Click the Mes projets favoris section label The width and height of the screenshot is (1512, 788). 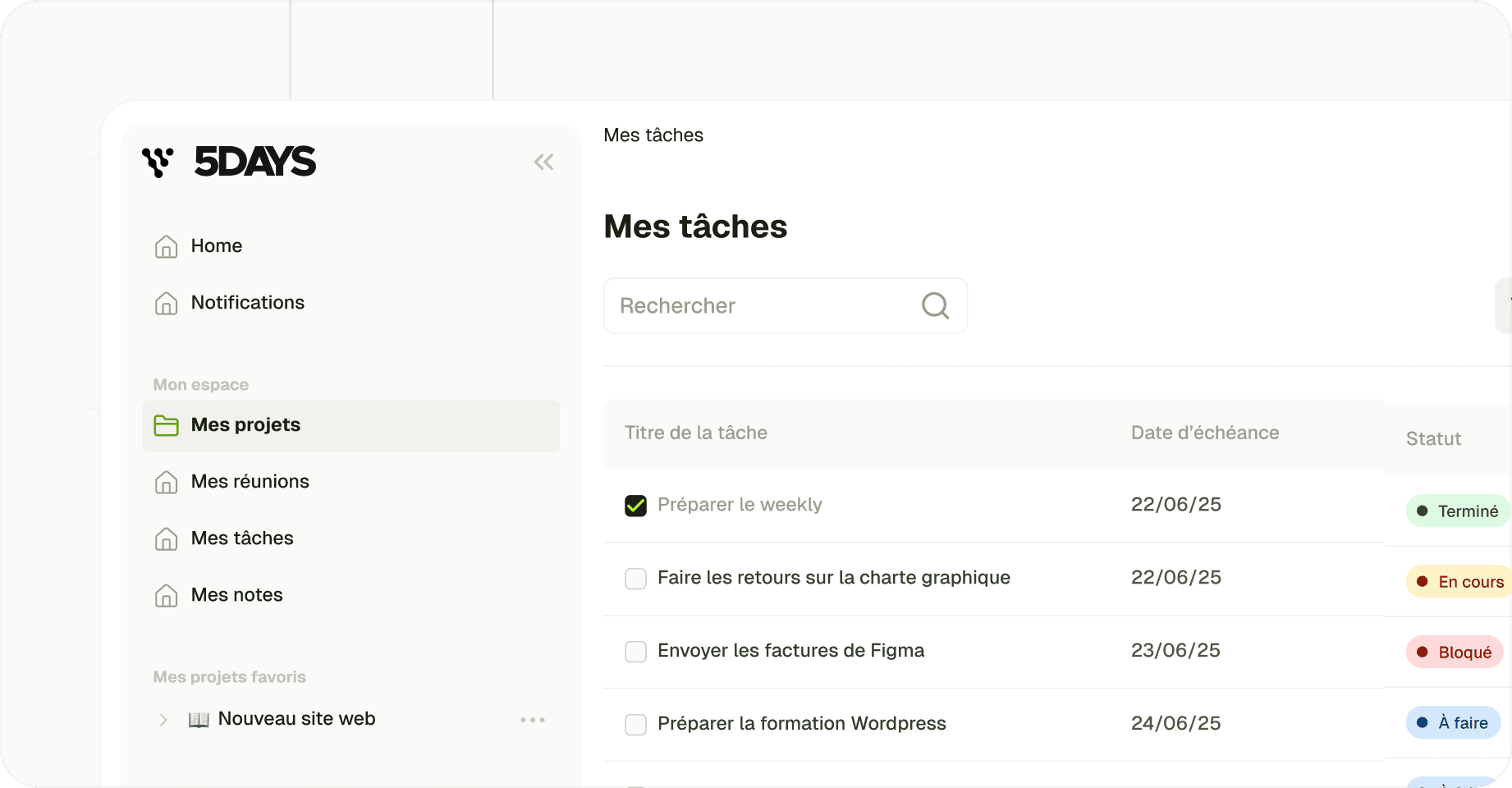tap(230, 677)
